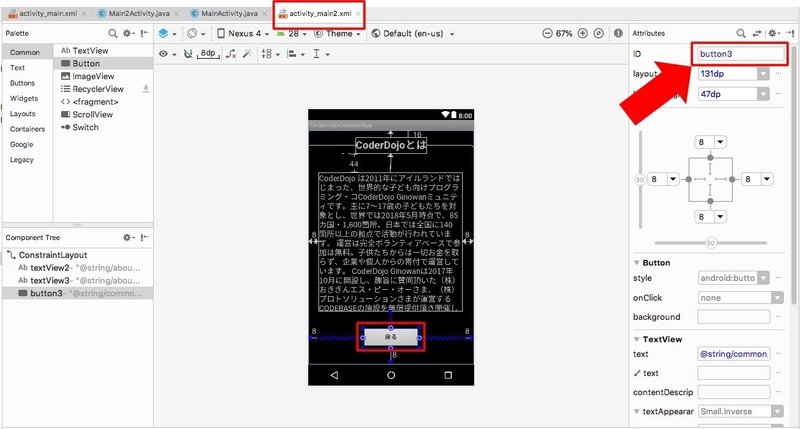800x429 pixels.
Task: Switch to activity_main.xml tab
Action: pos(47,13)
